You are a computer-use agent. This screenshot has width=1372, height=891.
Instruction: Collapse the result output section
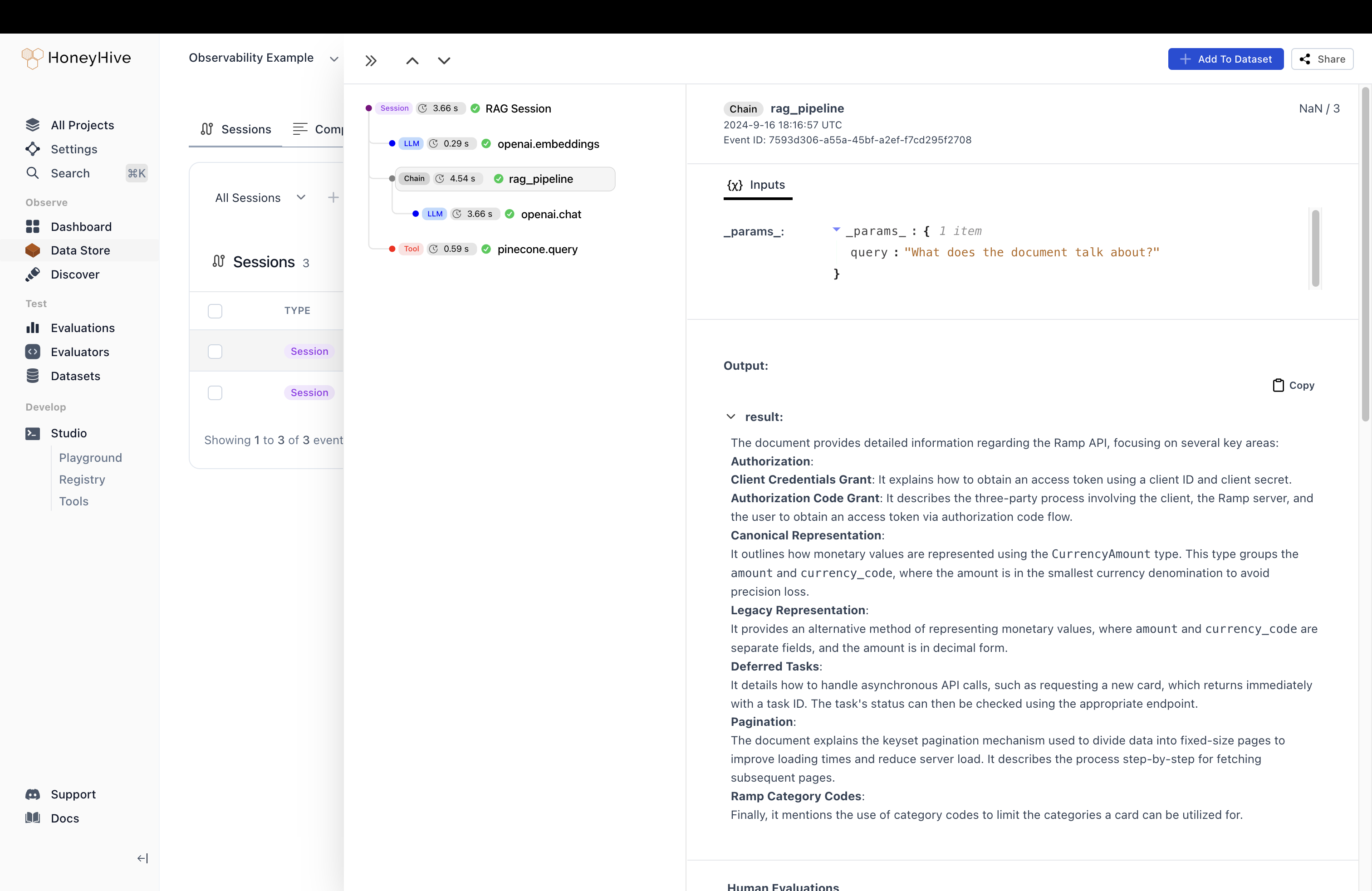pos(731,416)
